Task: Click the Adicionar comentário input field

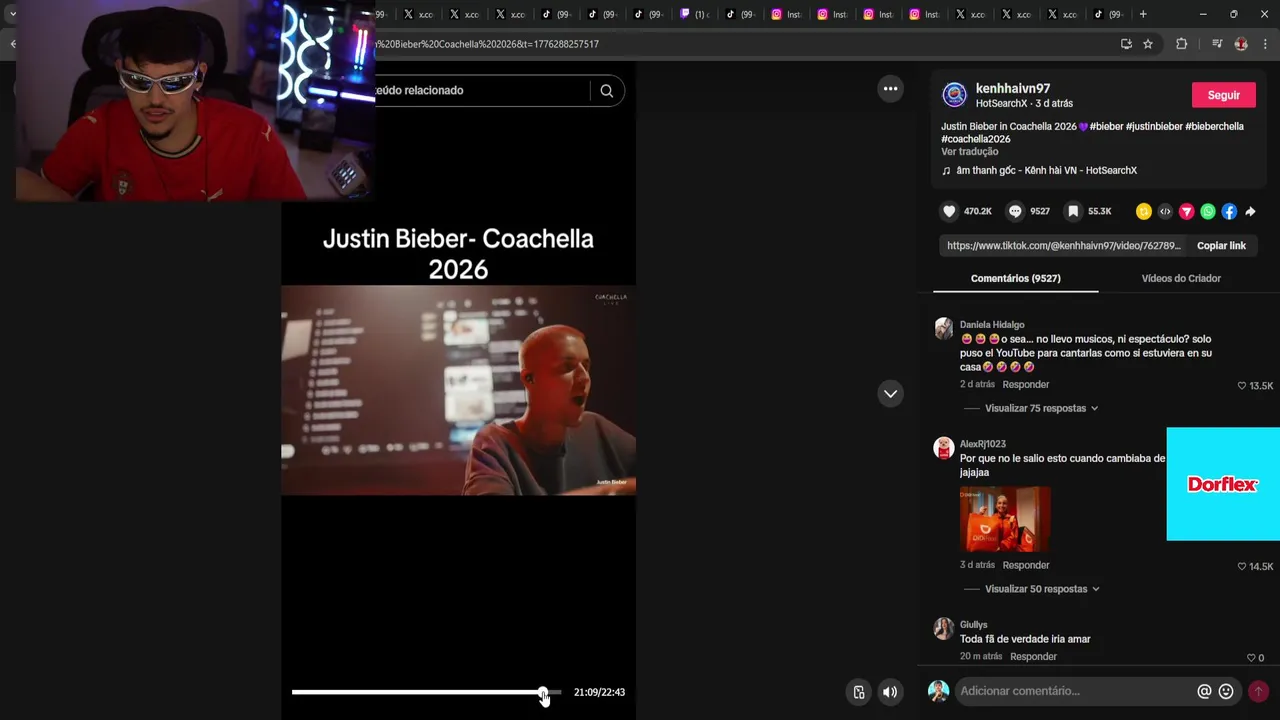Action: pyautogui.click(x=1075, y=691)
